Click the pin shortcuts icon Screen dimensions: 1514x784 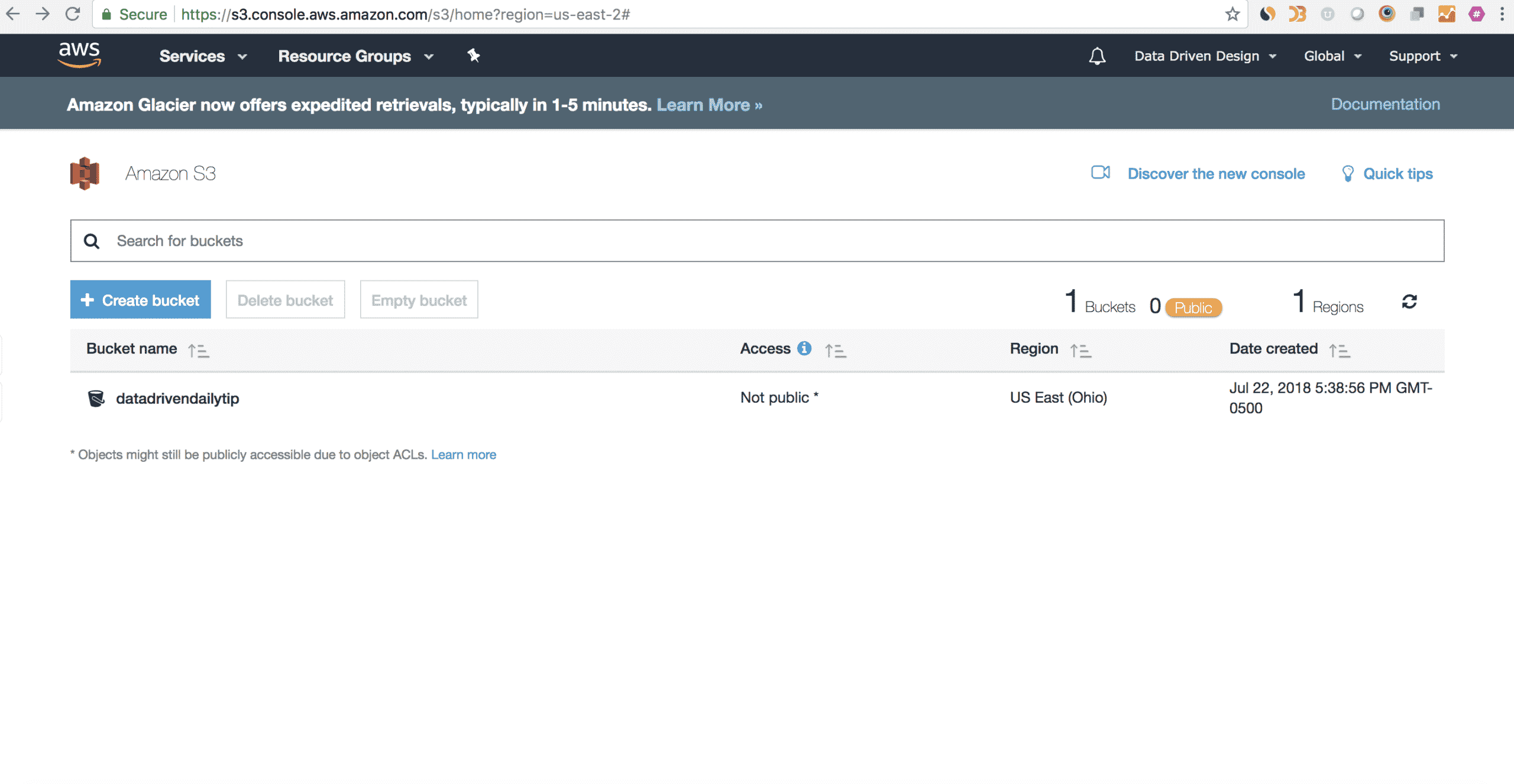[x=473, y=56]
